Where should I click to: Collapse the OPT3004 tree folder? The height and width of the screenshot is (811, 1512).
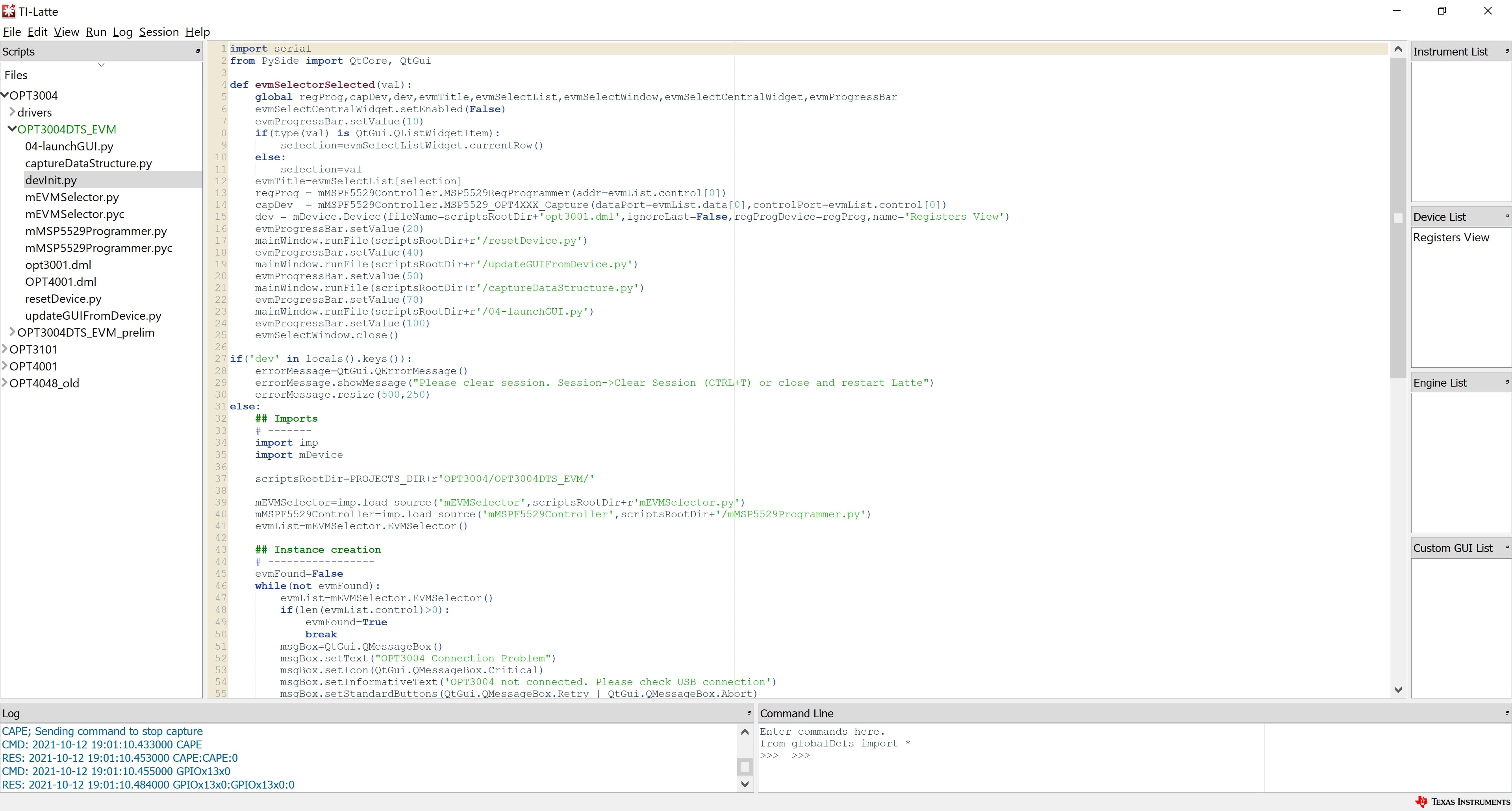[x=5, y=94]
